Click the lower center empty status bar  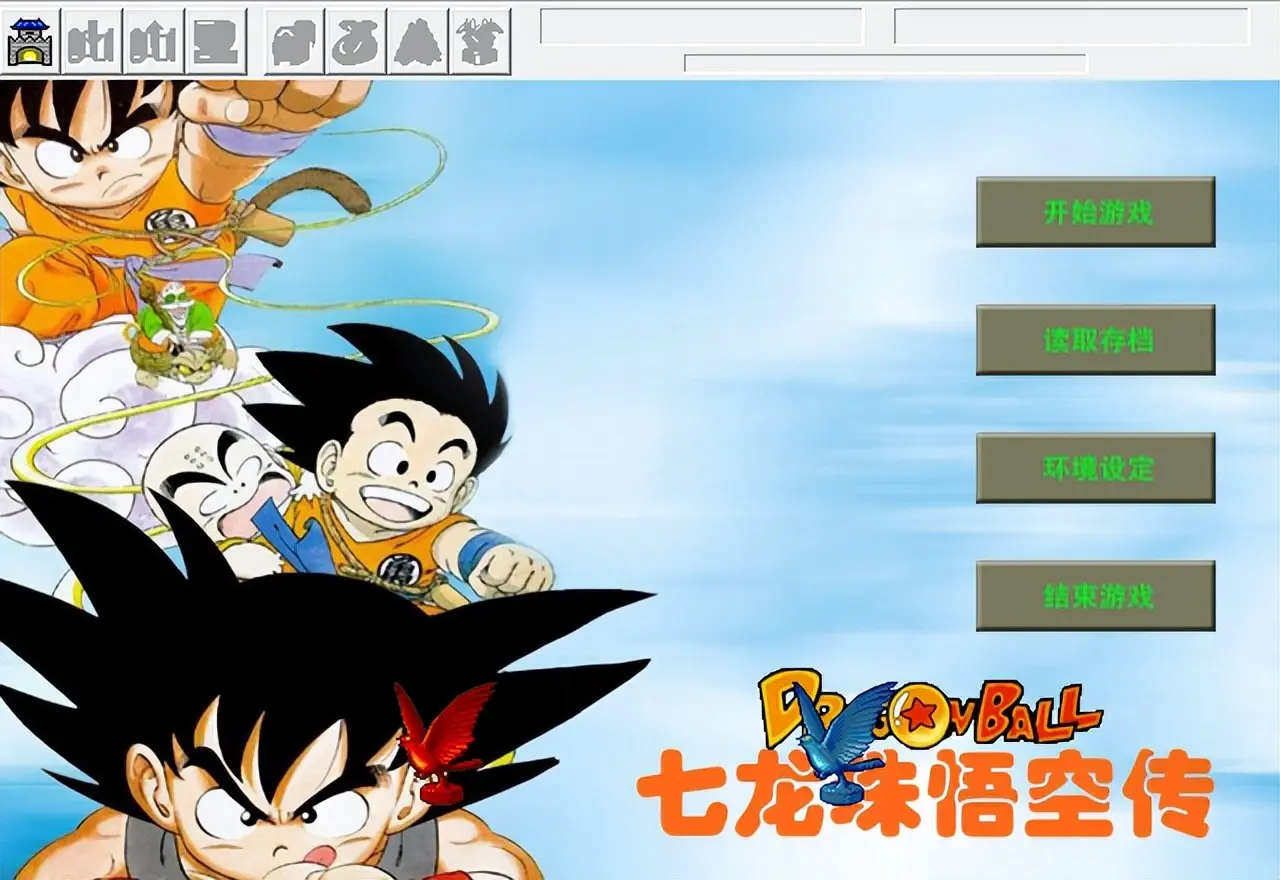[x=885, y=64]
